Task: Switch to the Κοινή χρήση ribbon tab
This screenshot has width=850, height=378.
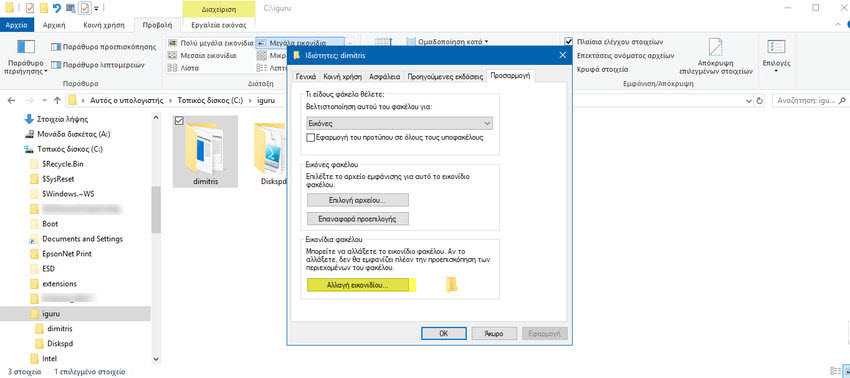Action: click(104, 25)
